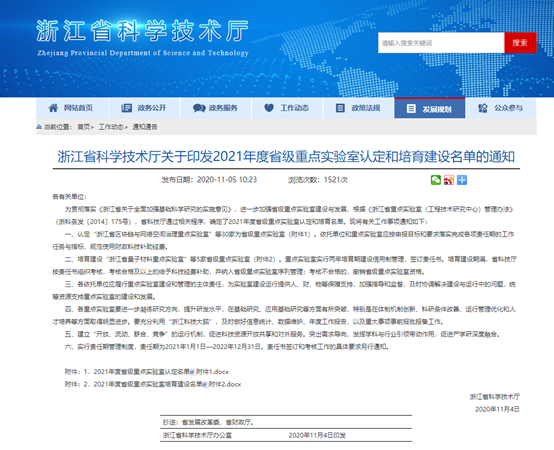Open the 政务公开 menu item
Image resolution: width=554 pixels, height=450 pixels.
click(x=144, y=108)
